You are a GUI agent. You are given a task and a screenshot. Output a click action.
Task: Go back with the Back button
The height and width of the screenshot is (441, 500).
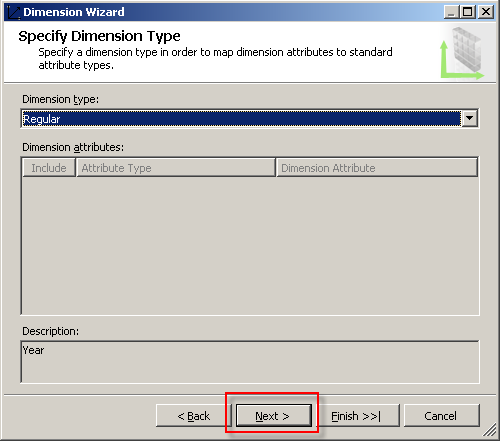coord(194,416)
